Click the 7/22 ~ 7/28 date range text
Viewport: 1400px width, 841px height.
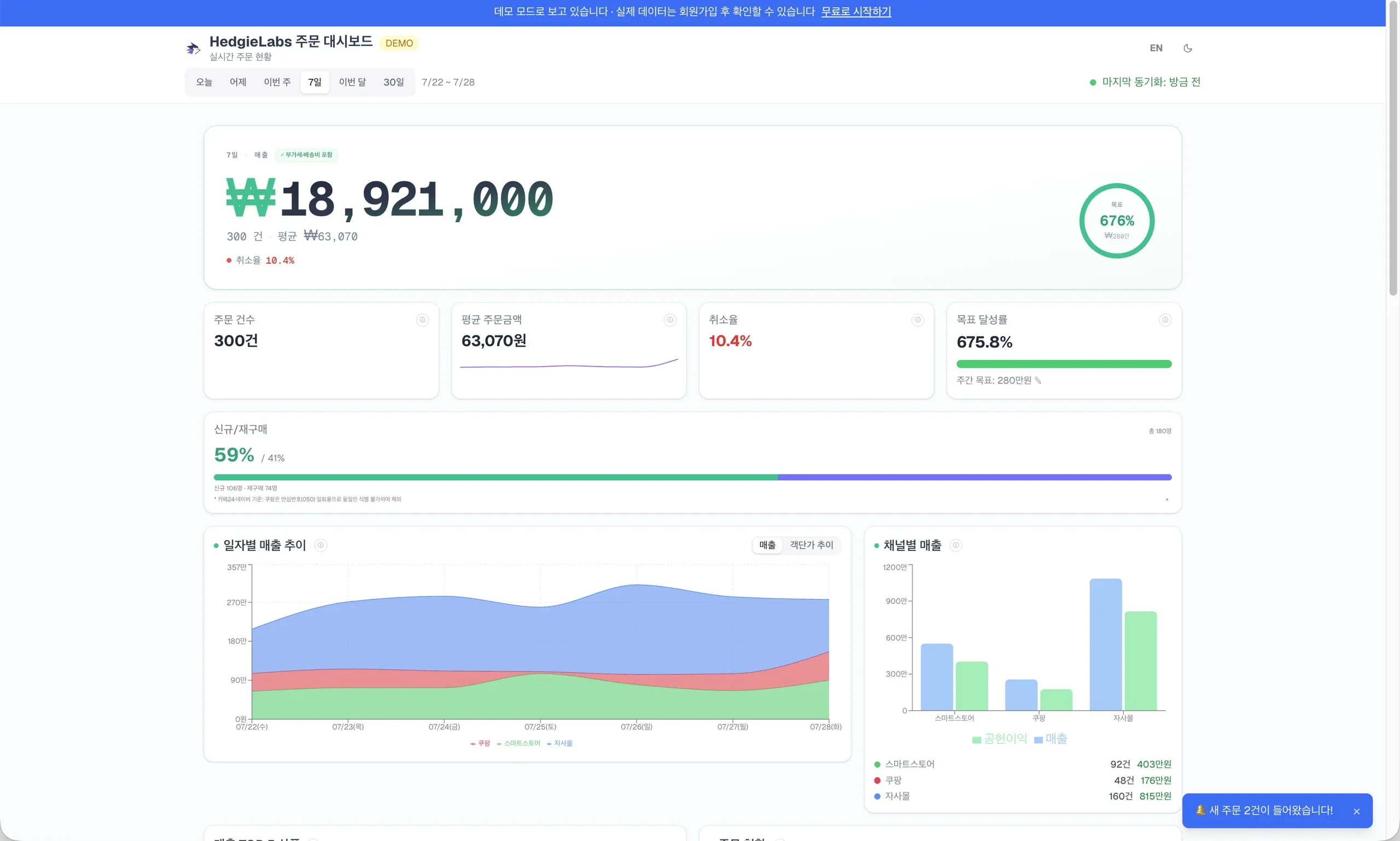pos(448,82)
